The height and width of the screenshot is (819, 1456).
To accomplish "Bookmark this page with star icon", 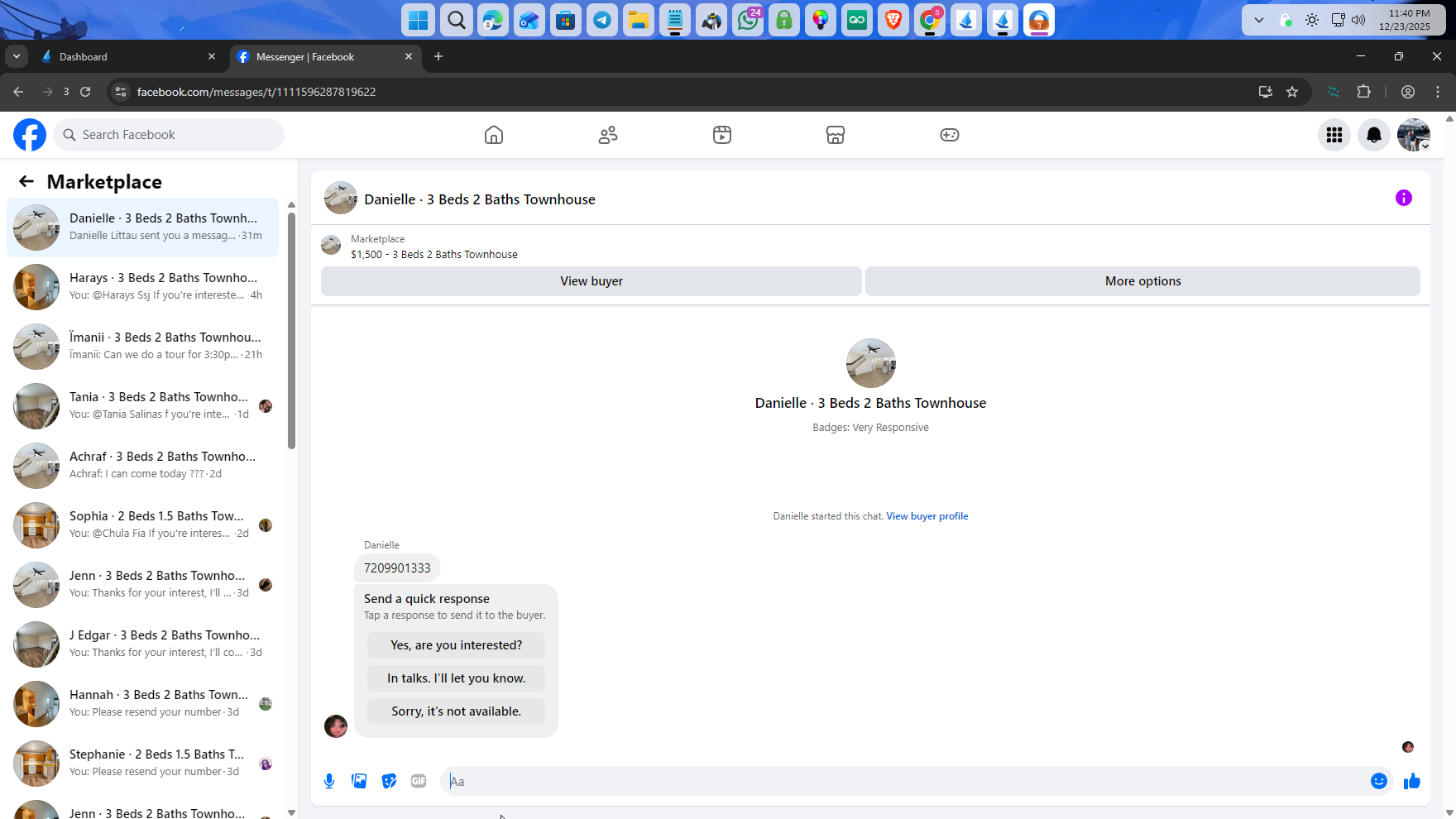I will pos(1292,92).
